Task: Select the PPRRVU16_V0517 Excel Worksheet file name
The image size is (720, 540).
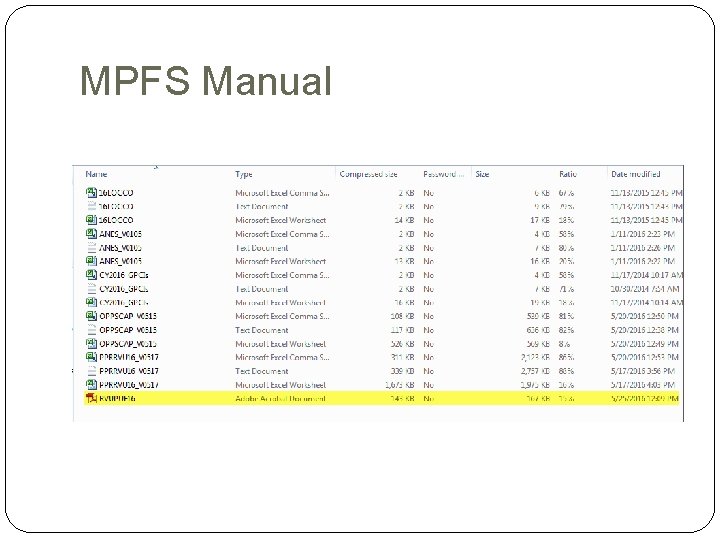Action: coord(129,385)
